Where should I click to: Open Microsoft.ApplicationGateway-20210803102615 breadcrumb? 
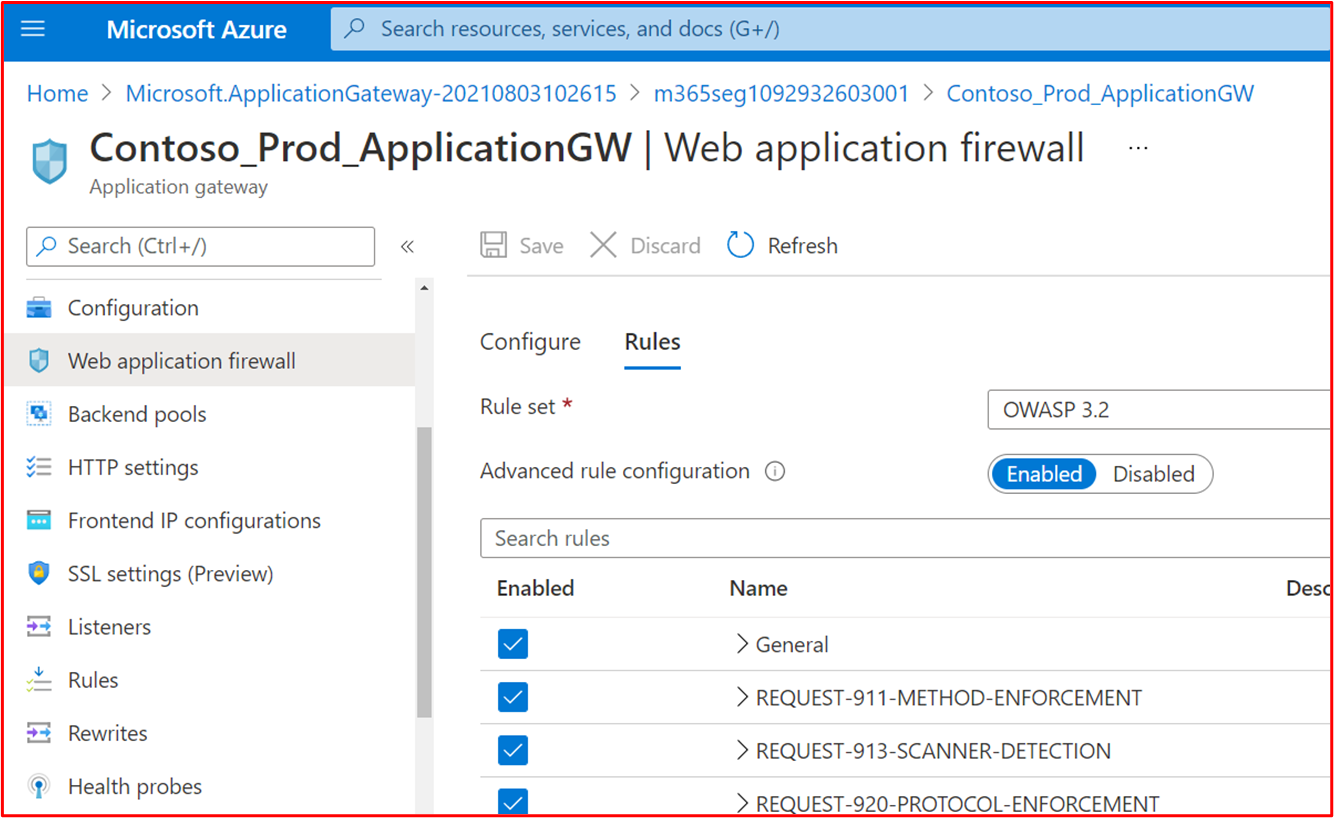coord(371,94)
